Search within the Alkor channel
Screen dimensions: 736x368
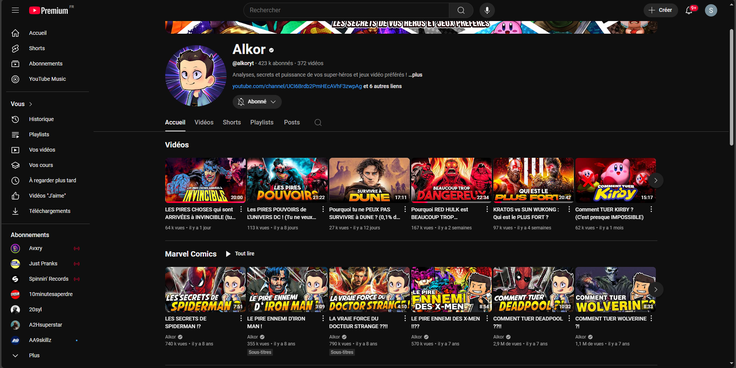(x=318, y=123)
